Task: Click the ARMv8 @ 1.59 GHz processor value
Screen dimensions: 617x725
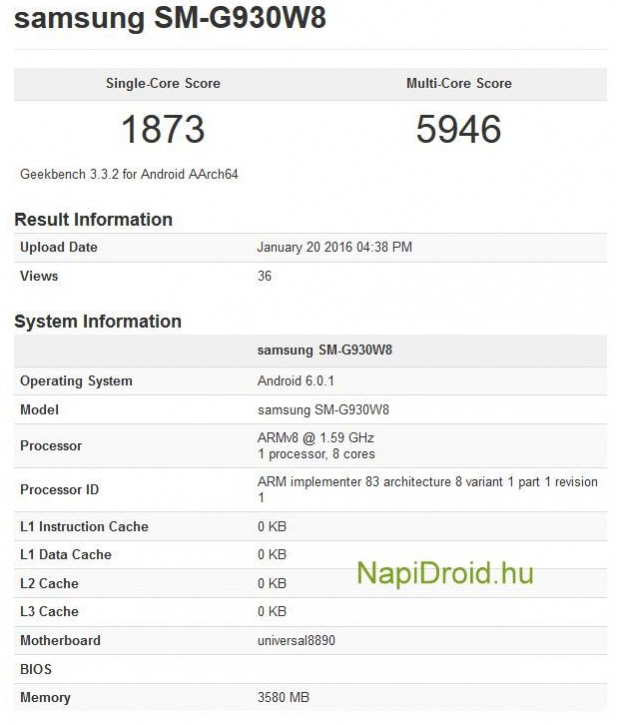Action: 316,438
